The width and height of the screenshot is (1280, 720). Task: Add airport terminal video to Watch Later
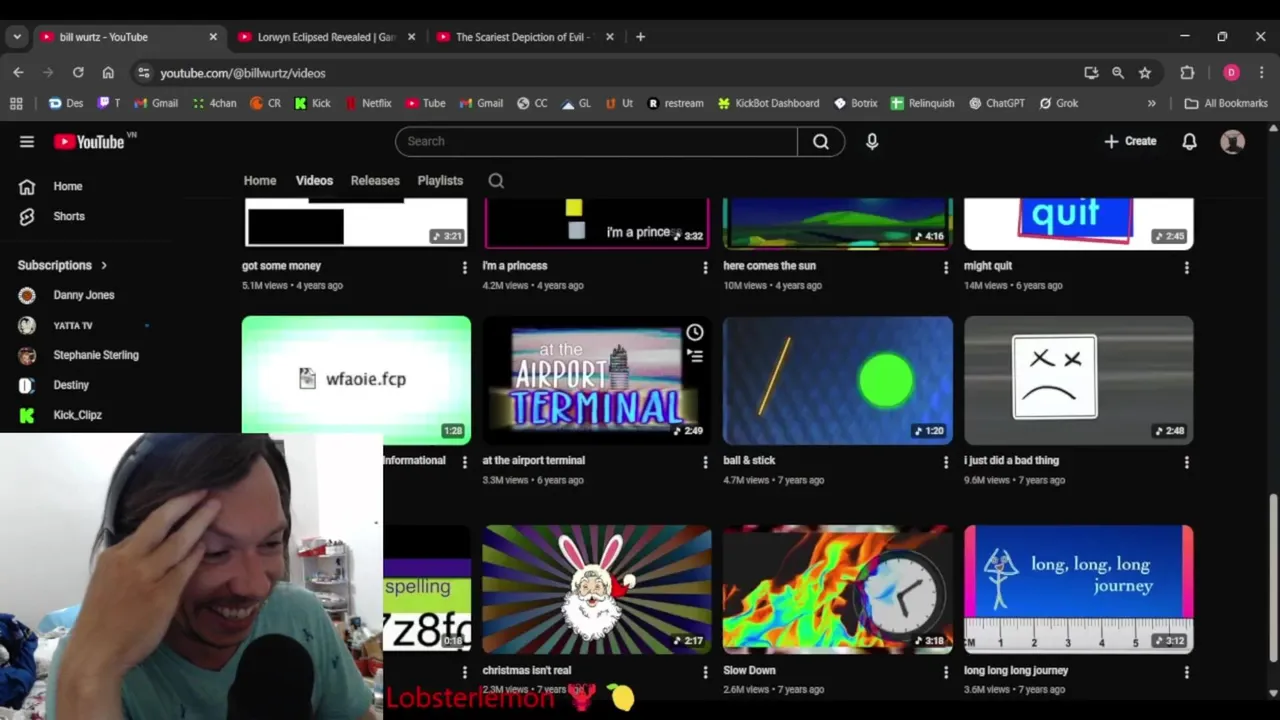(x=695, y=333)
